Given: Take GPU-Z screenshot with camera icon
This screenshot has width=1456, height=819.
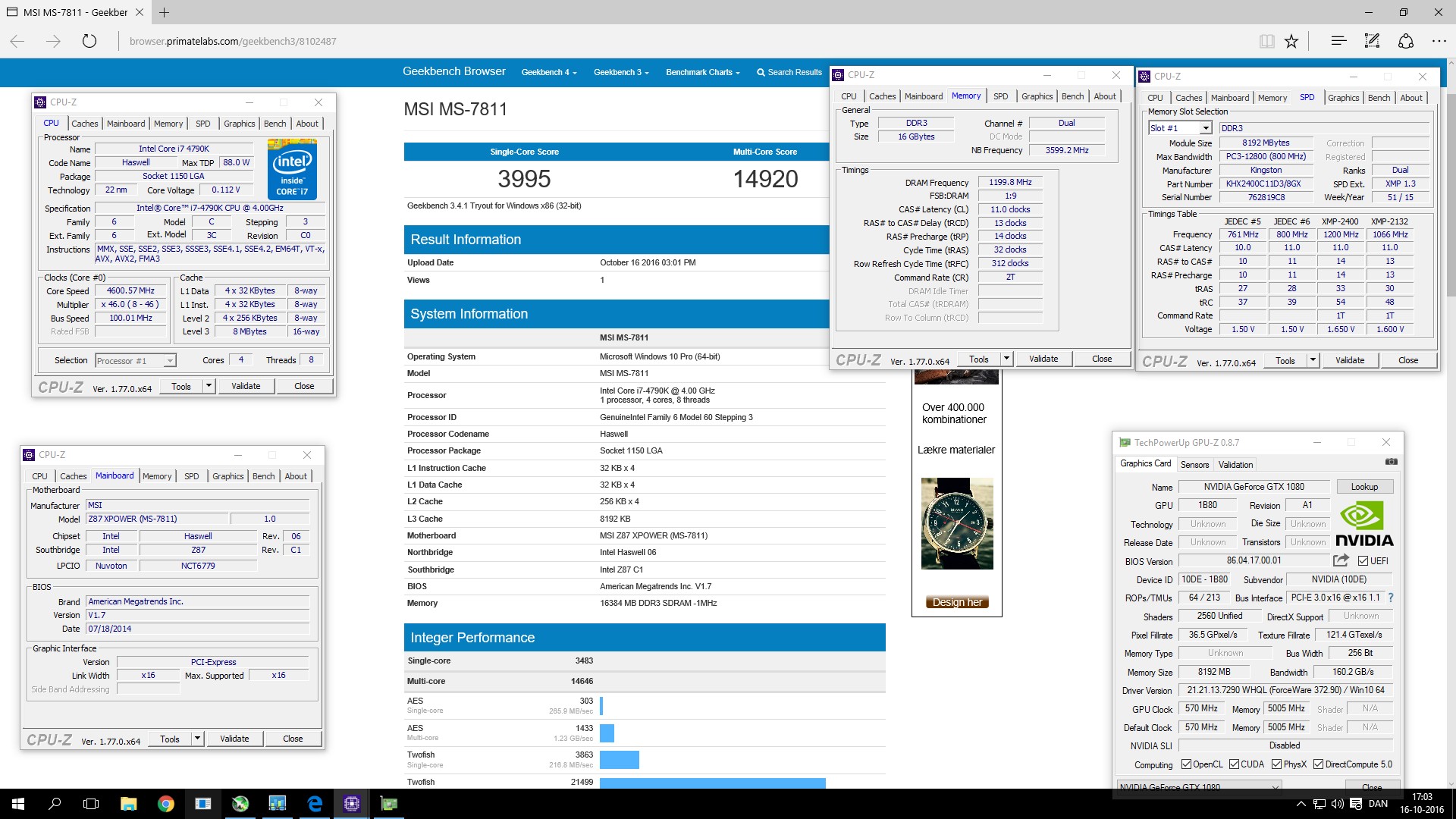Looking at the screenshot, I should click(x=1391, y=461).
